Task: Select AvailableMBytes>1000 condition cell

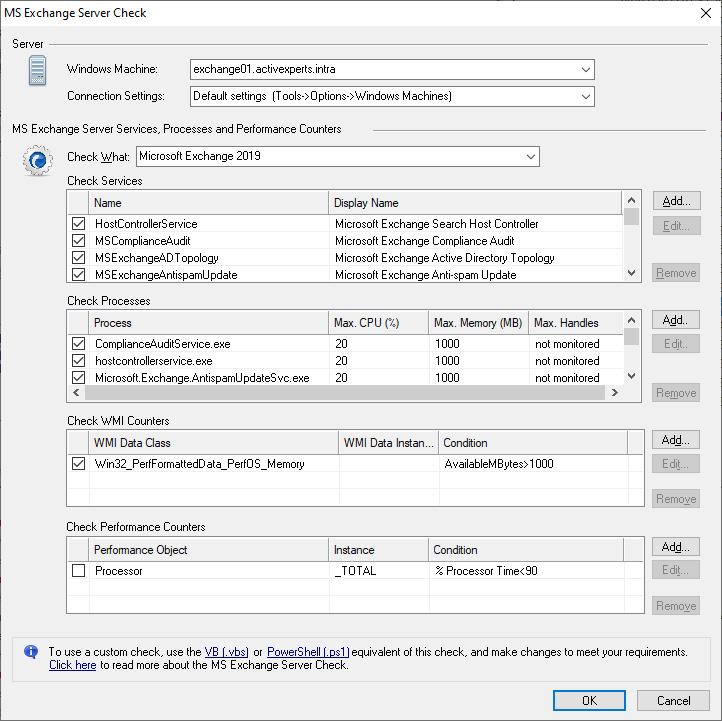Action: [x=499, y=464]
